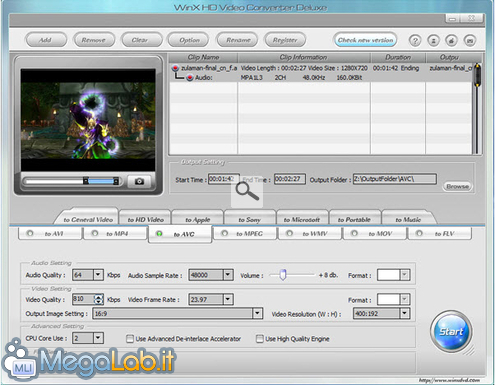Screen dimensions: 495x385
Task: Click video preview thumbnail
Action: (88, 120)
